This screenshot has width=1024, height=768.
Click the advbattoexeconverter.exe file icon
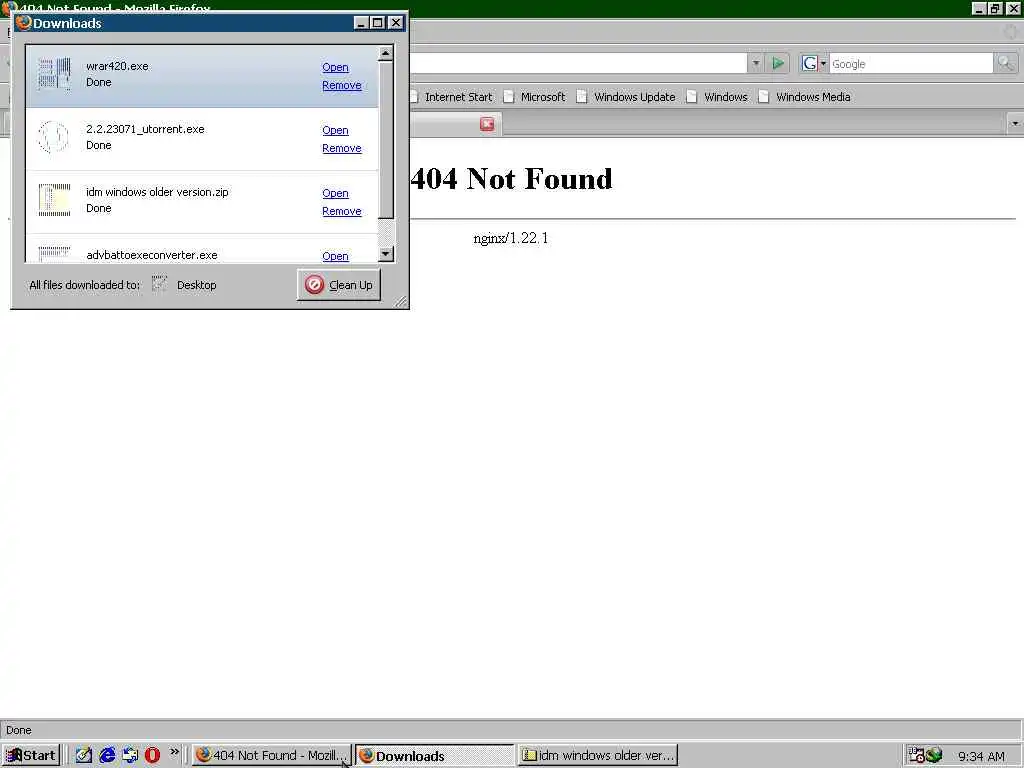point(54,253)
